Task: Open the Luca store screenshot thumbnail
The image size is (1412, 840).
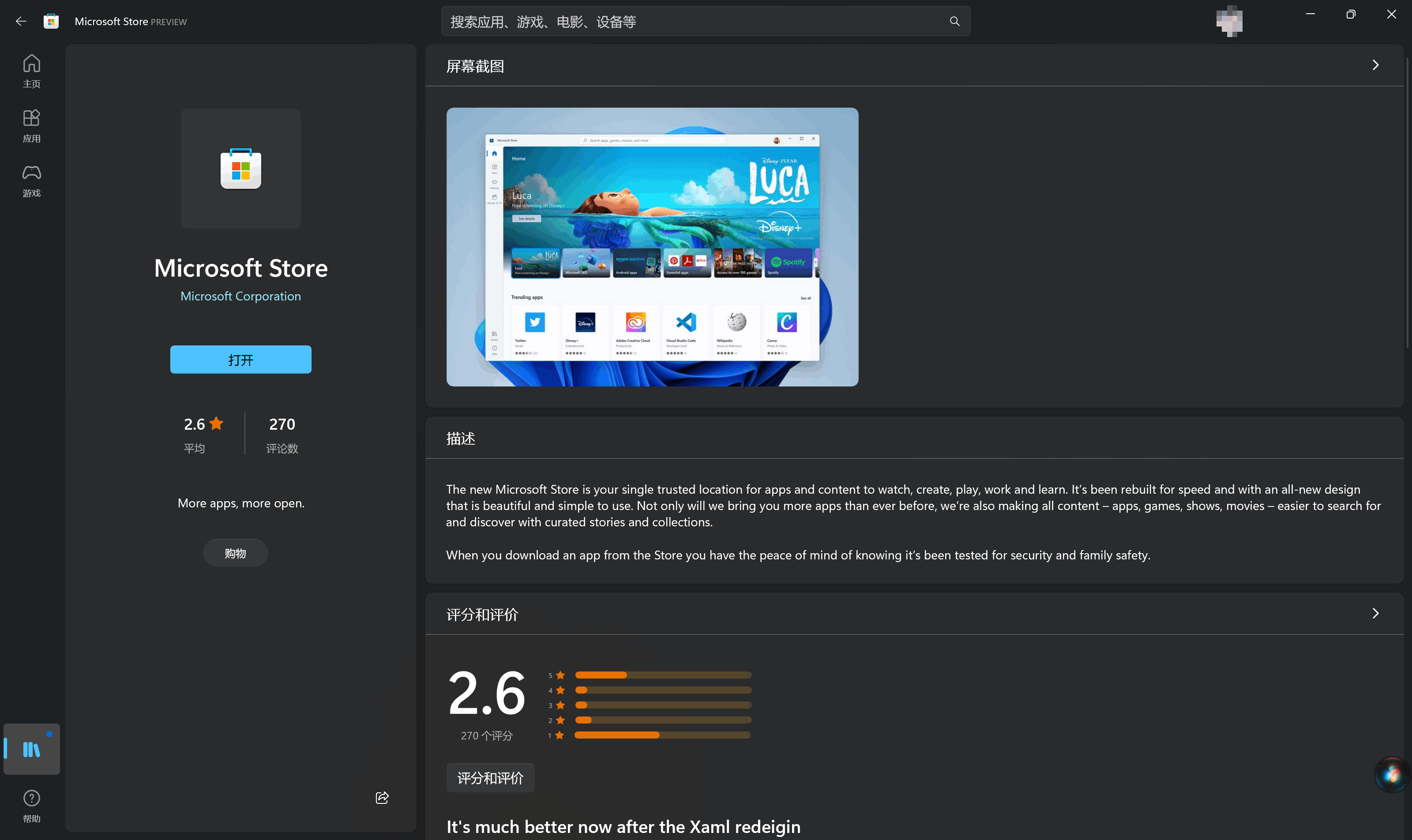Action: tap(652, 247)
